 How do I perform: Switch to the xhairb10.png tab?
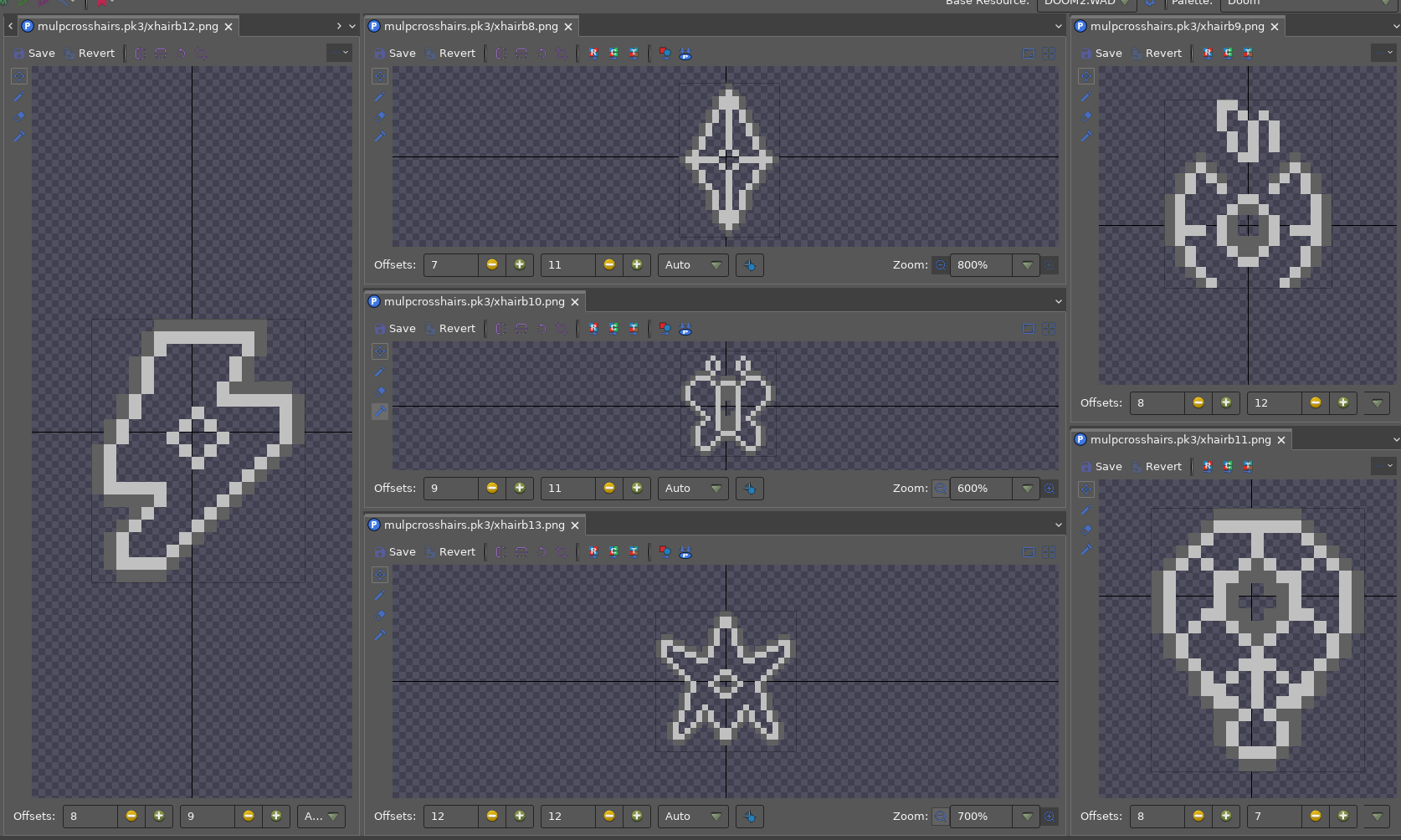[x=475, y=302]
